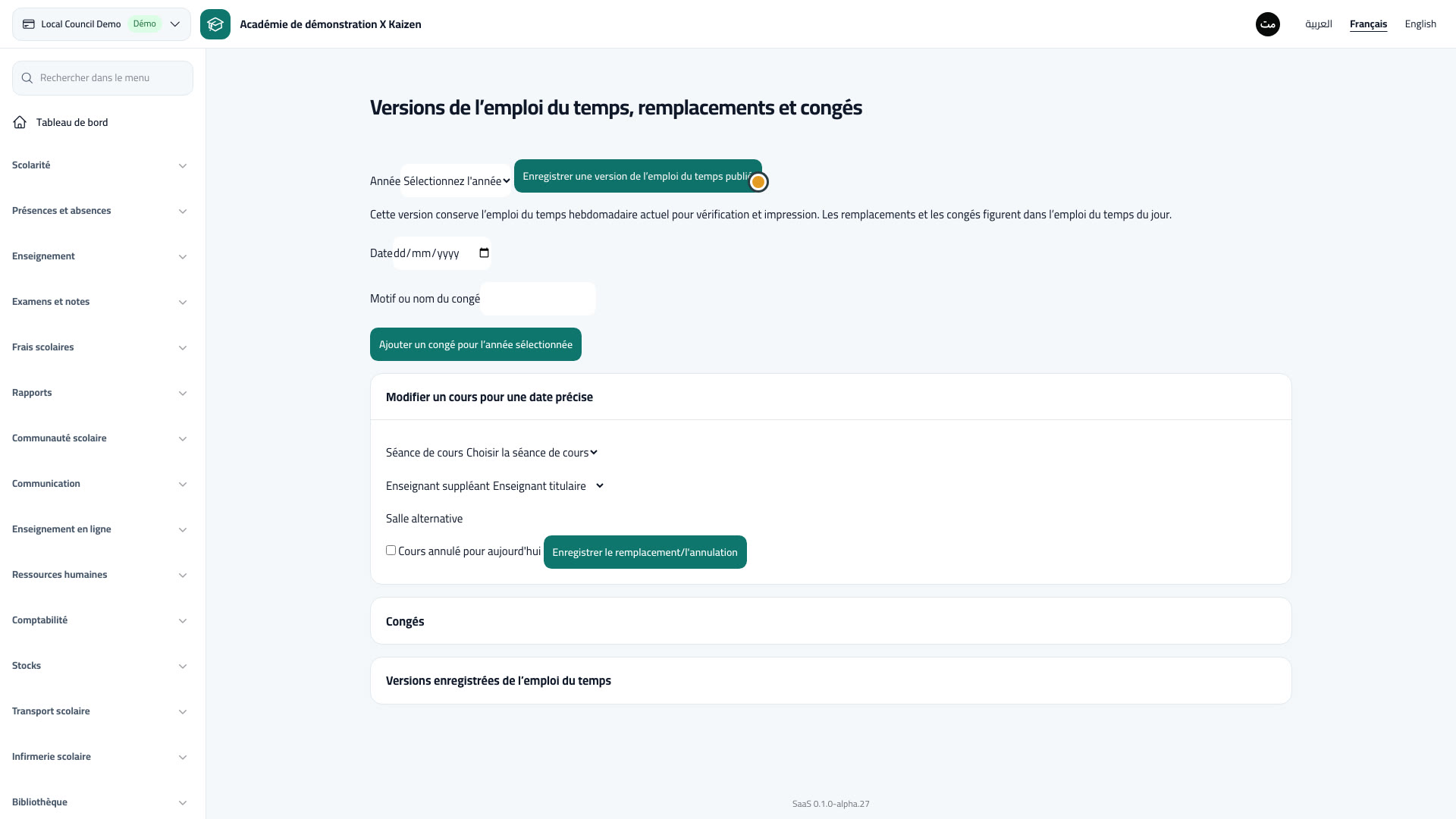Click the Congés section heading
The height and width of the screenshot is (819, 1456).
pos(405,621)
